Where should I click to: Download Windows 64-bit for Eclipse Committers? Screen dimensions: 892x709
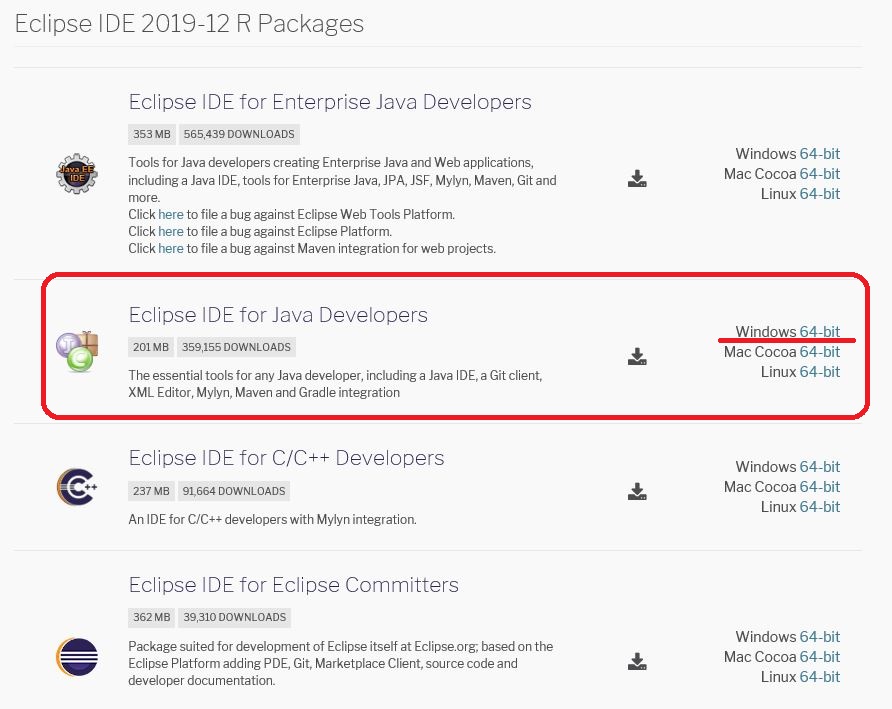[x=819, y=637]
